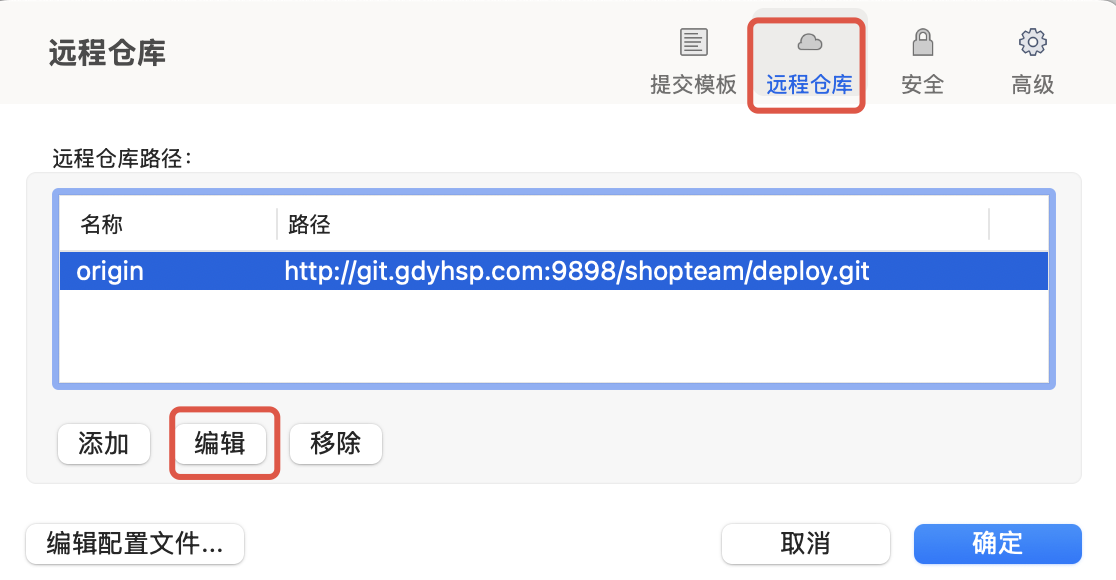This screenshot has height=580, width=1116.
Task: Click the commit template document icon
Action: click(x=693, y=42)
